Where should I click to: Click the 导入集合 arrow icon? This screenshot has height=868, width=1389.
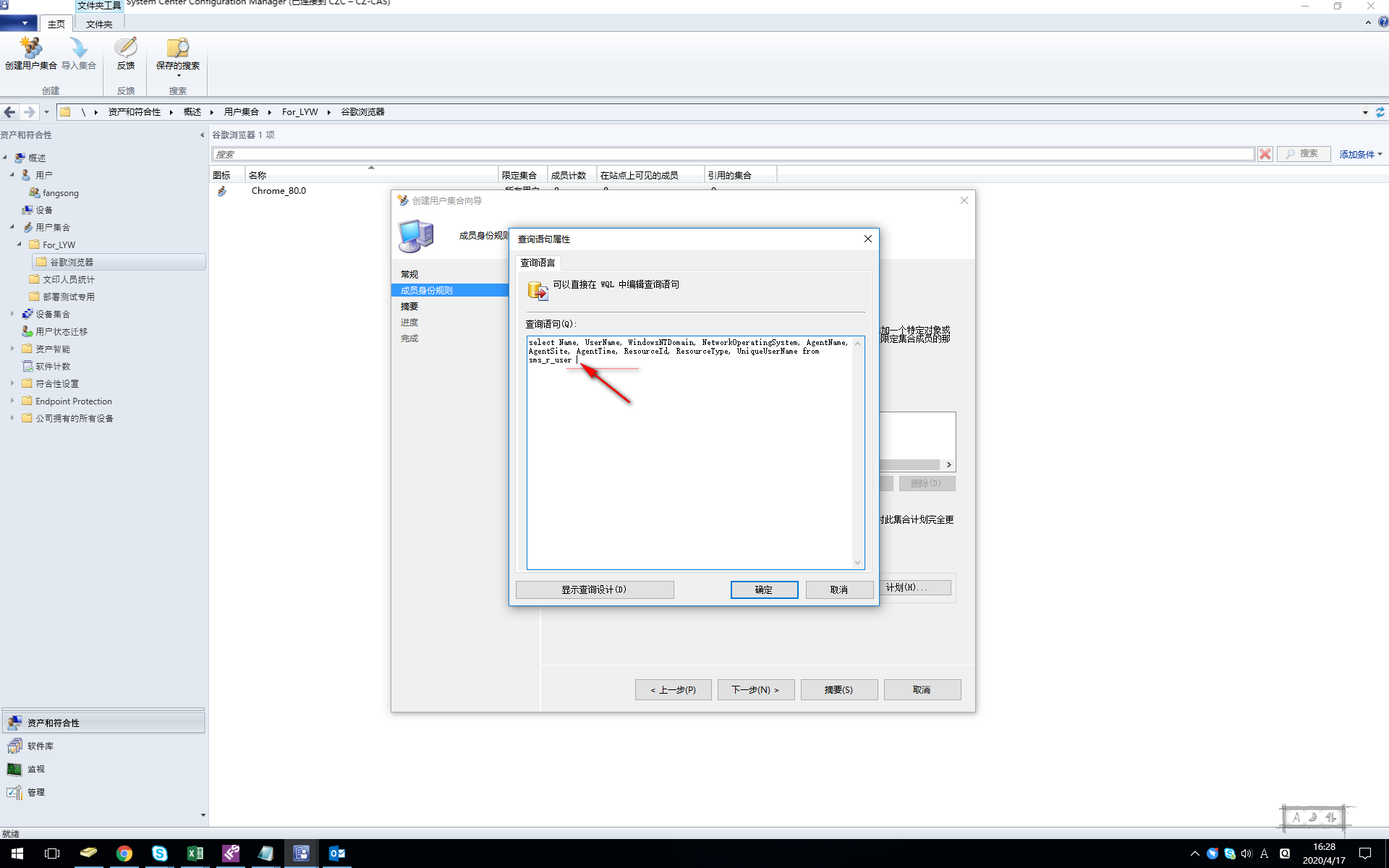pyautogui.click(x=78, y=48)
